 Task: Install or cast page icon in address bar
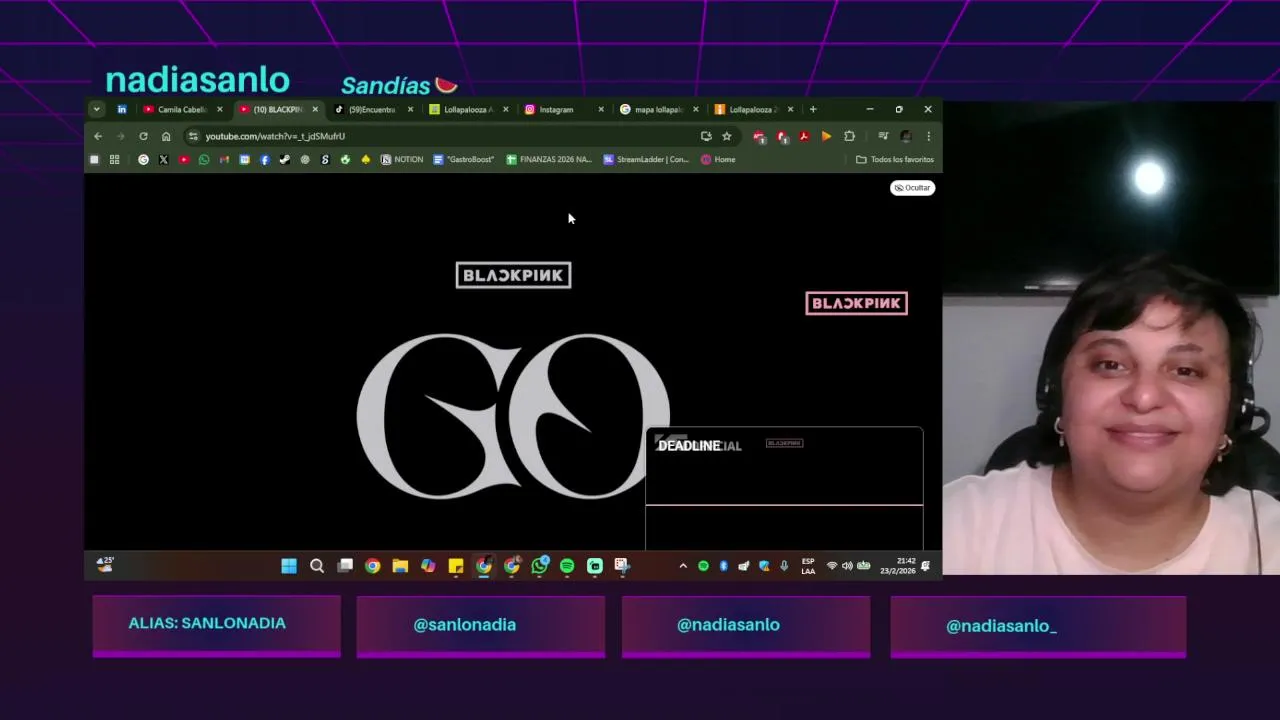pyautogui.click(x=706, y=136)
